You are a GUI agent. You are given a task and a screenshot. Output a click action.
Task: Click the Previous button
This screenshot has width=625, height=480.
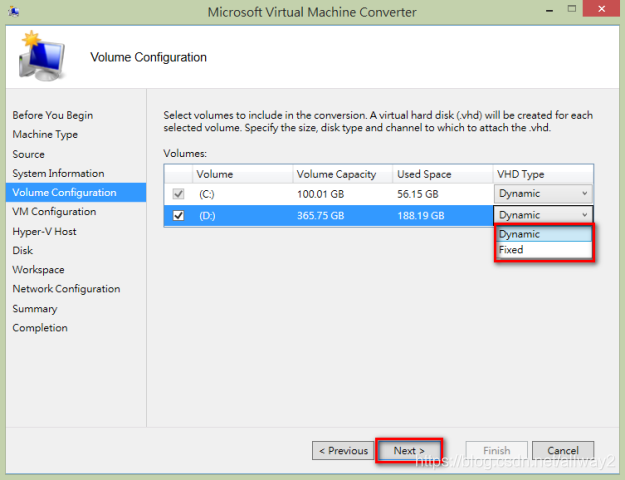click(343, 450)
